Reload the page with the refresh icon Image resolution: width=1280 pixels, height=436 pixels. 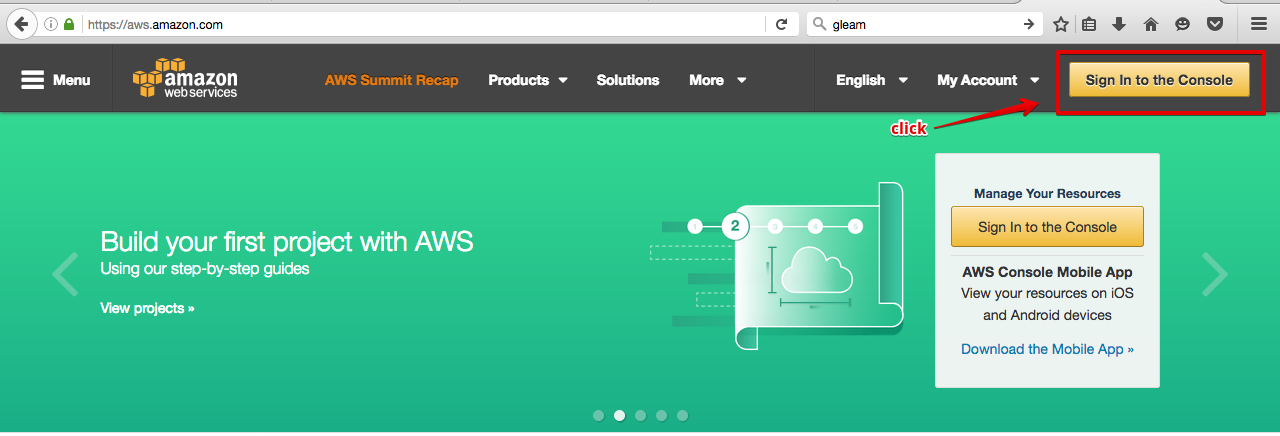(x=782, y=24)
